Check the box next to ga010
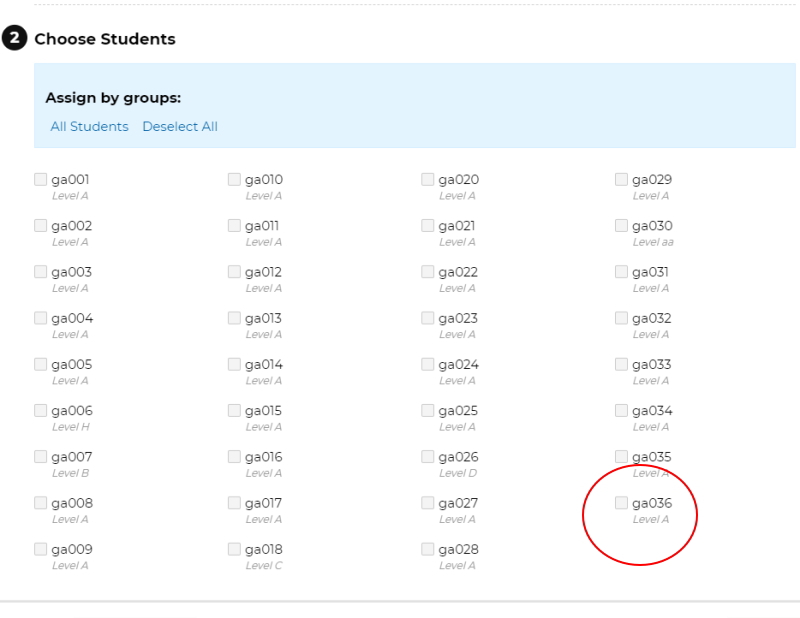This screenshot has width=800, height=618. pyautogui.click(x=234, y=179)
